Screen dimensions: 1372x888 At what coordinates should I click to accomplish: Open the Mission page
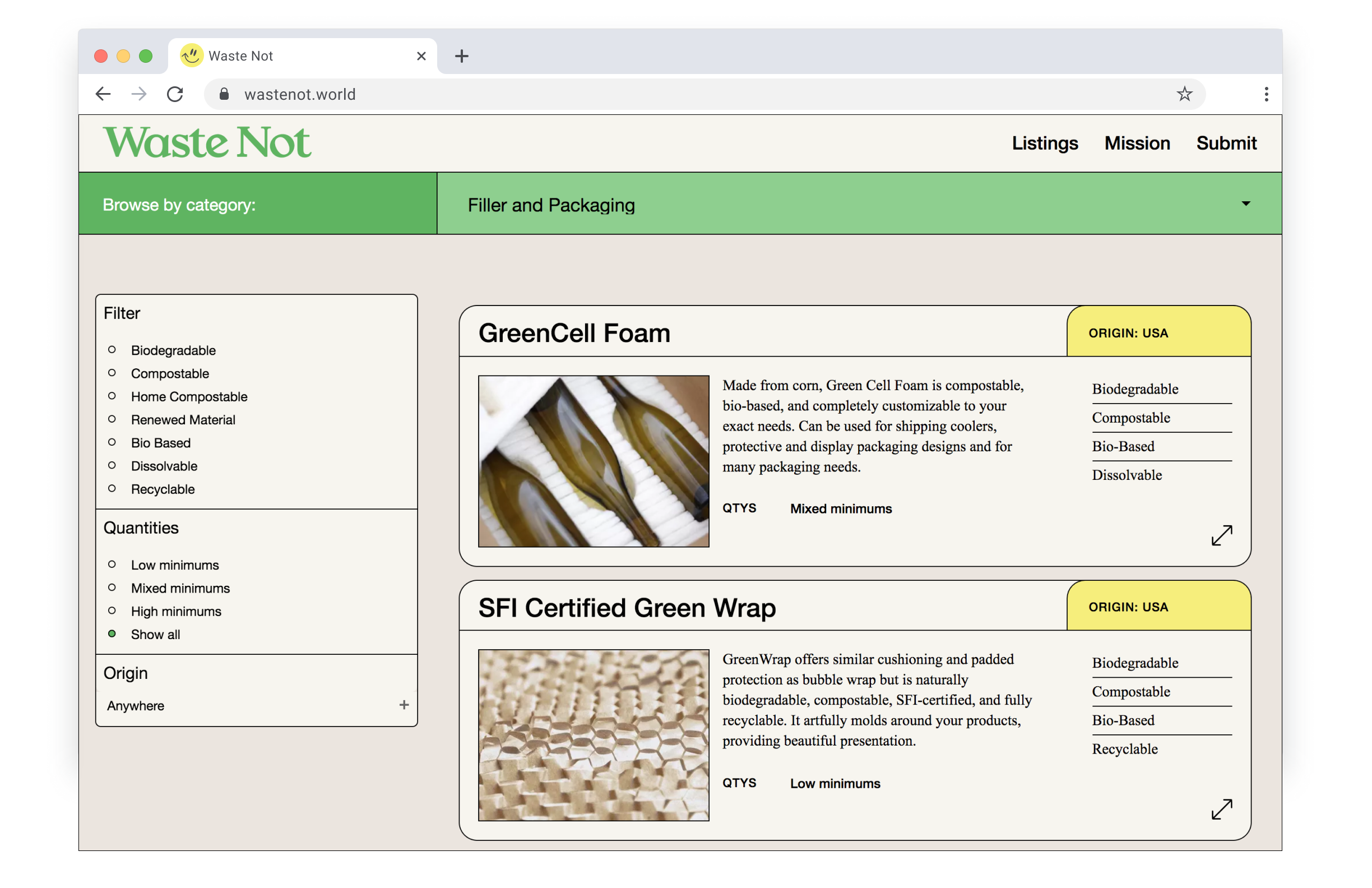tap(1136, 143)
